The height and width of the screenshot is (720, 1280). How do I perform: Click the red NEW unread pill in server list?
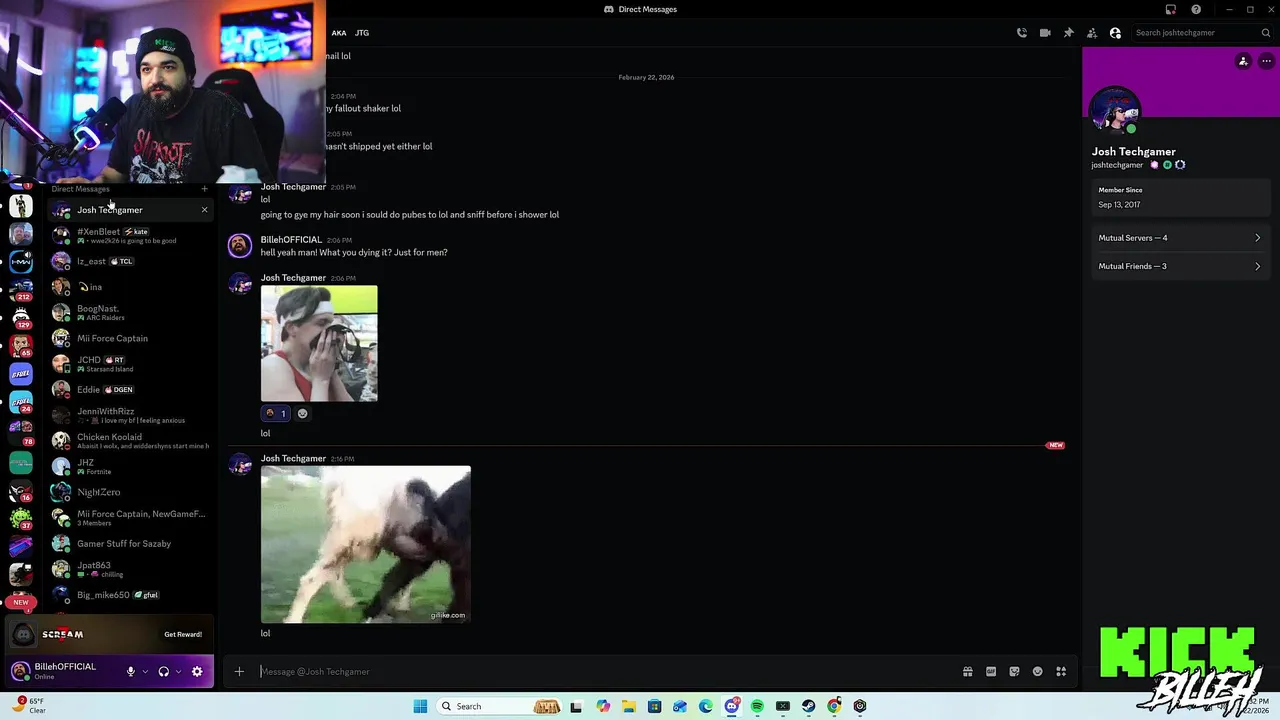click(21, 602)
